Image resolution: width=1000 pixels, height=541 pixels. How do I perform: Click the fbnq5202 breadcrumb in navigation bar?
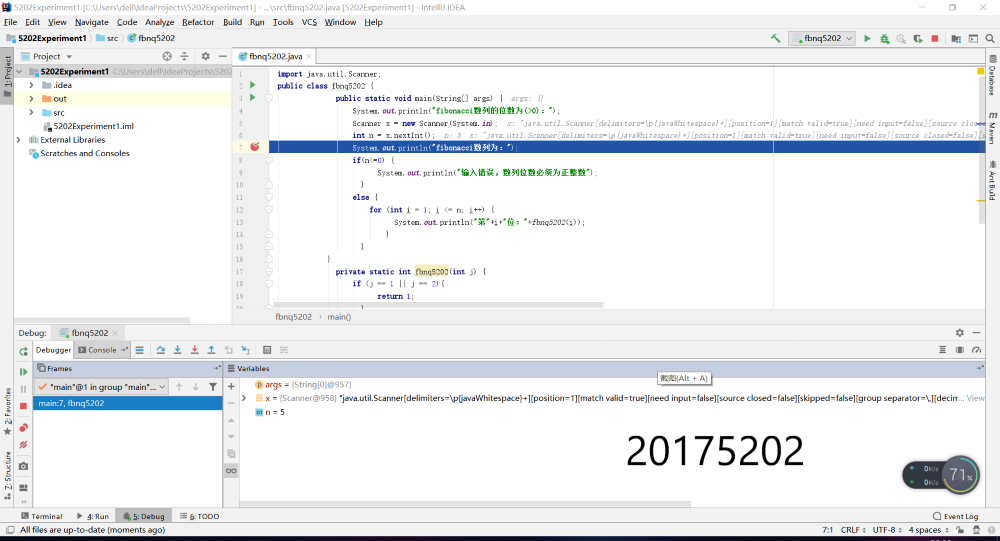click(x=151, y=38)
